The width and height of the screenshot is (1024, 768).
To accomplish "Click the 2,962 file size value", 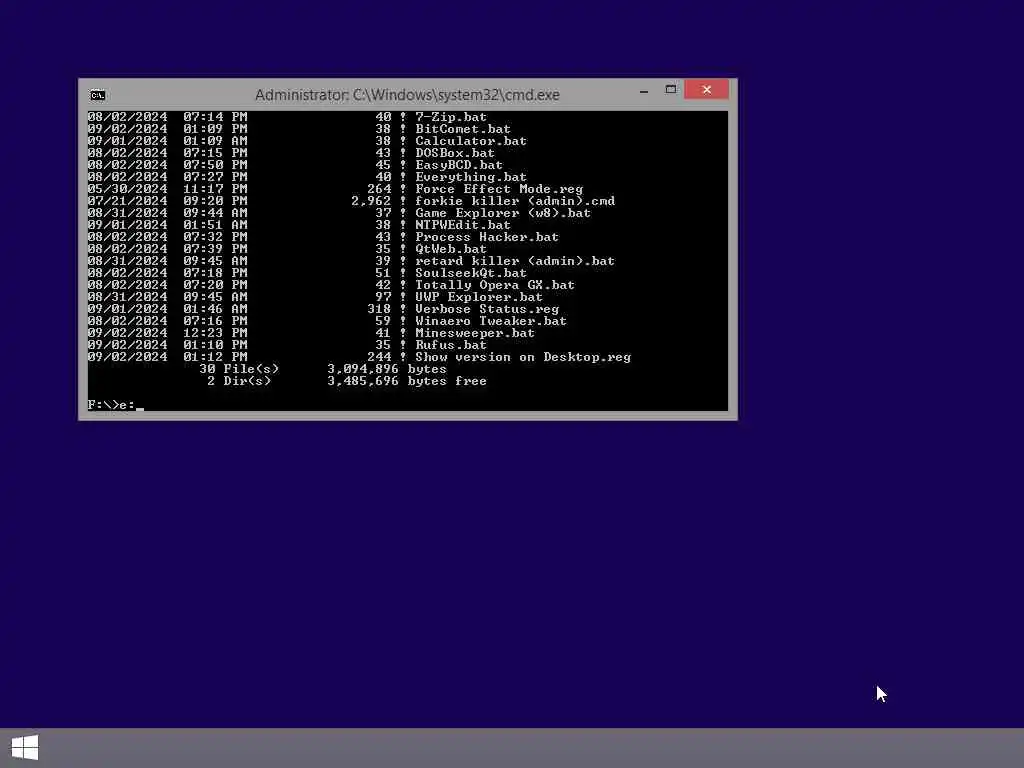I will pos(371,201).
